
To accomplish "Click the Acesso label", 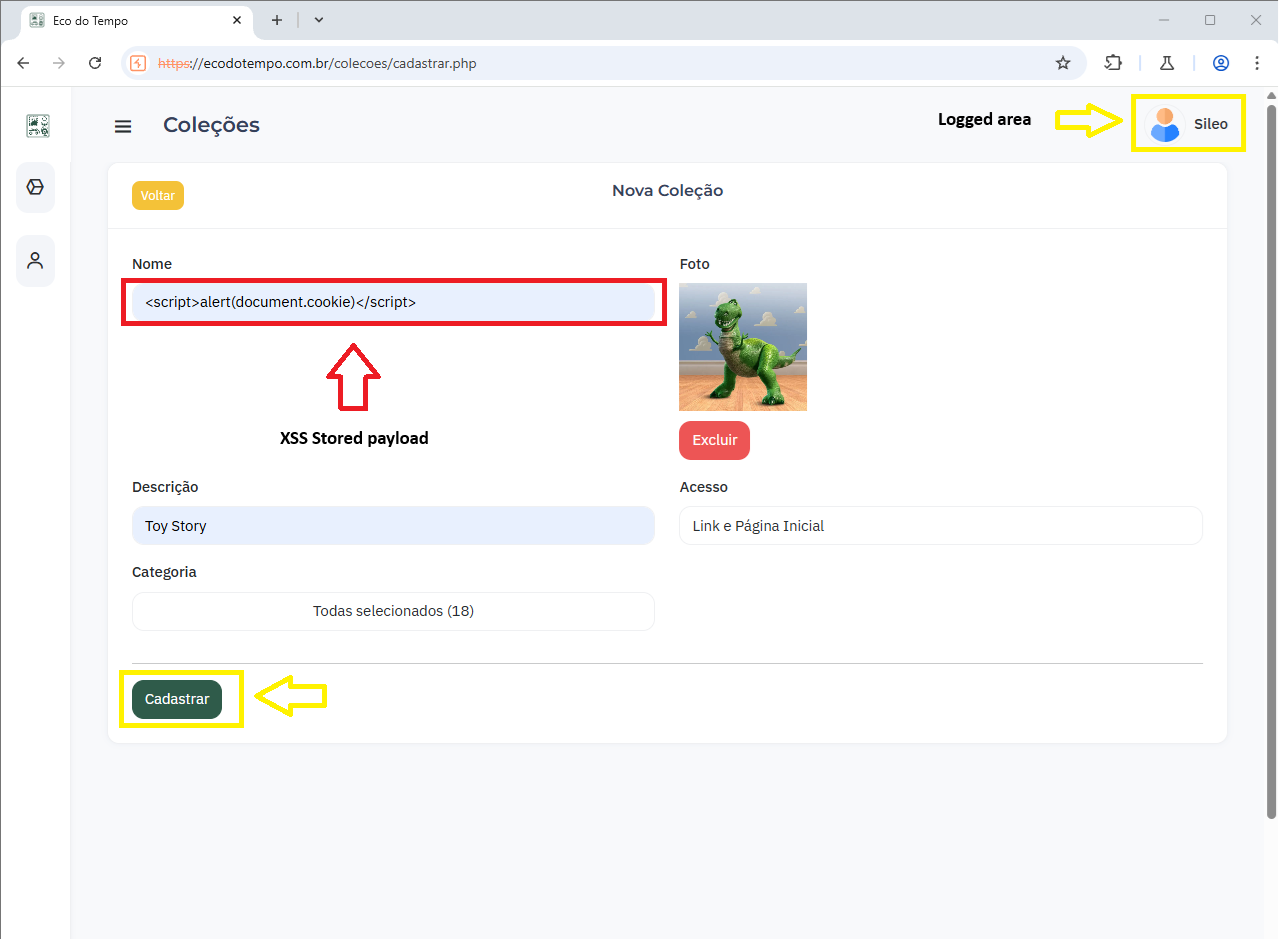I will [704, 487].
